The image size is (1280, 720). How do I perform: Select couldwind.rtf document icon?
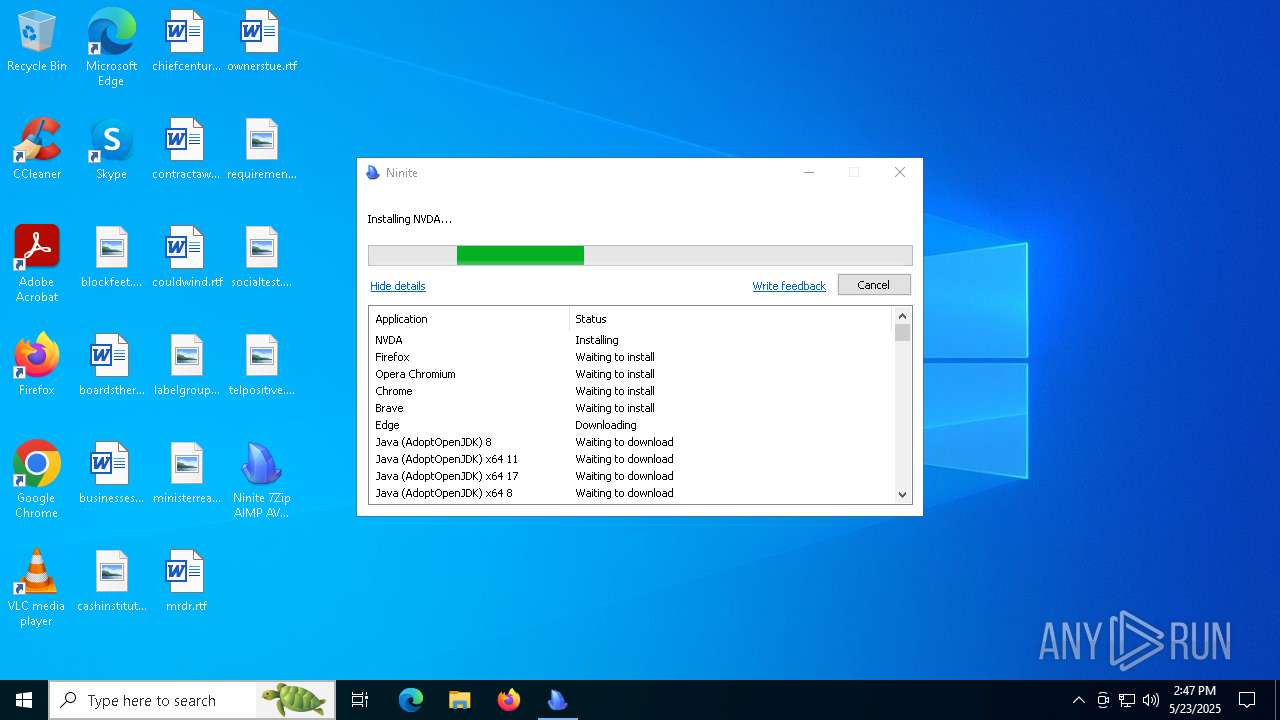point(186,258)
